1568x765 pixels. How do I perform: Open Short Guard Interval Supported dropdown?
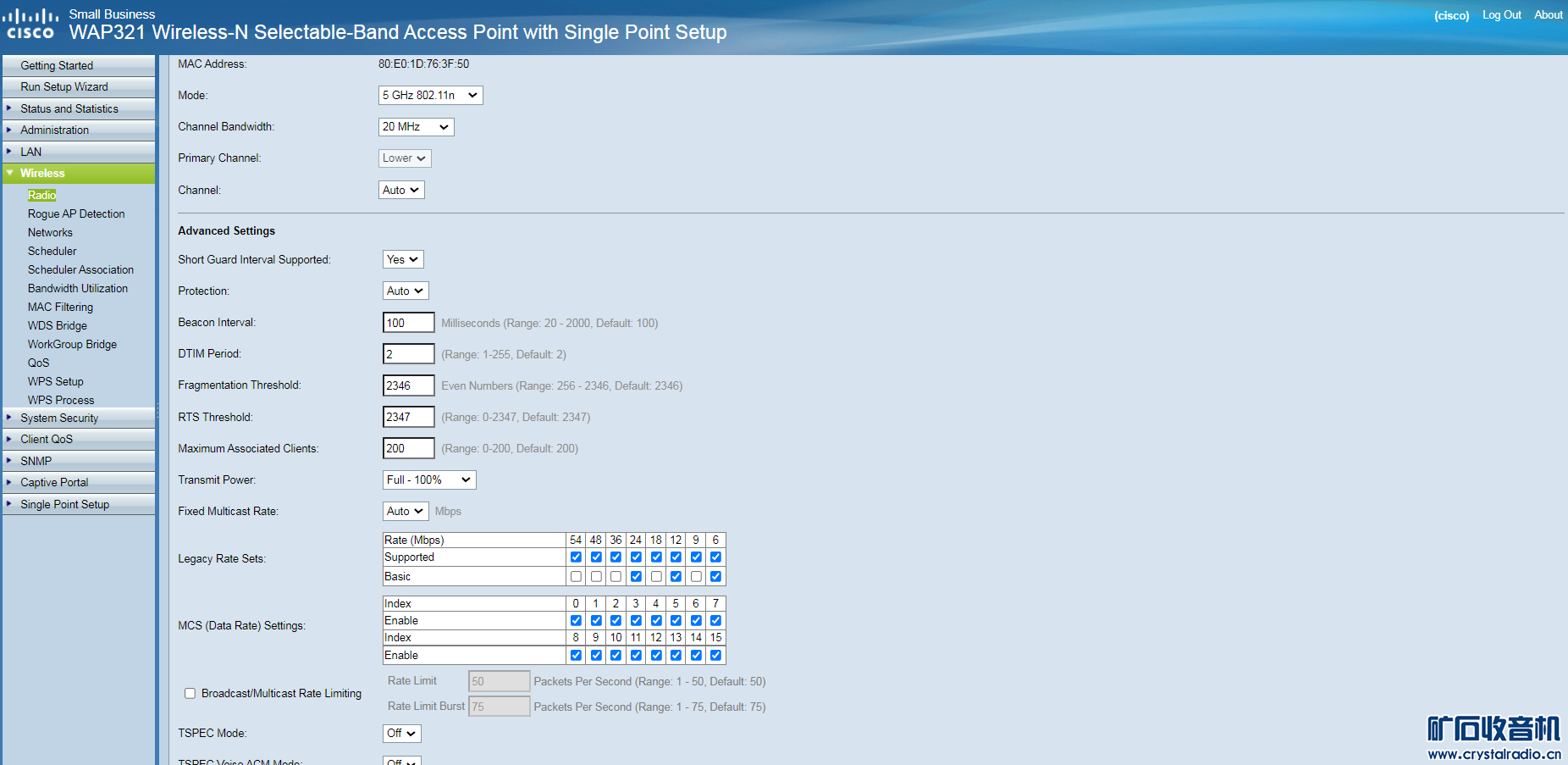(403, 259)
